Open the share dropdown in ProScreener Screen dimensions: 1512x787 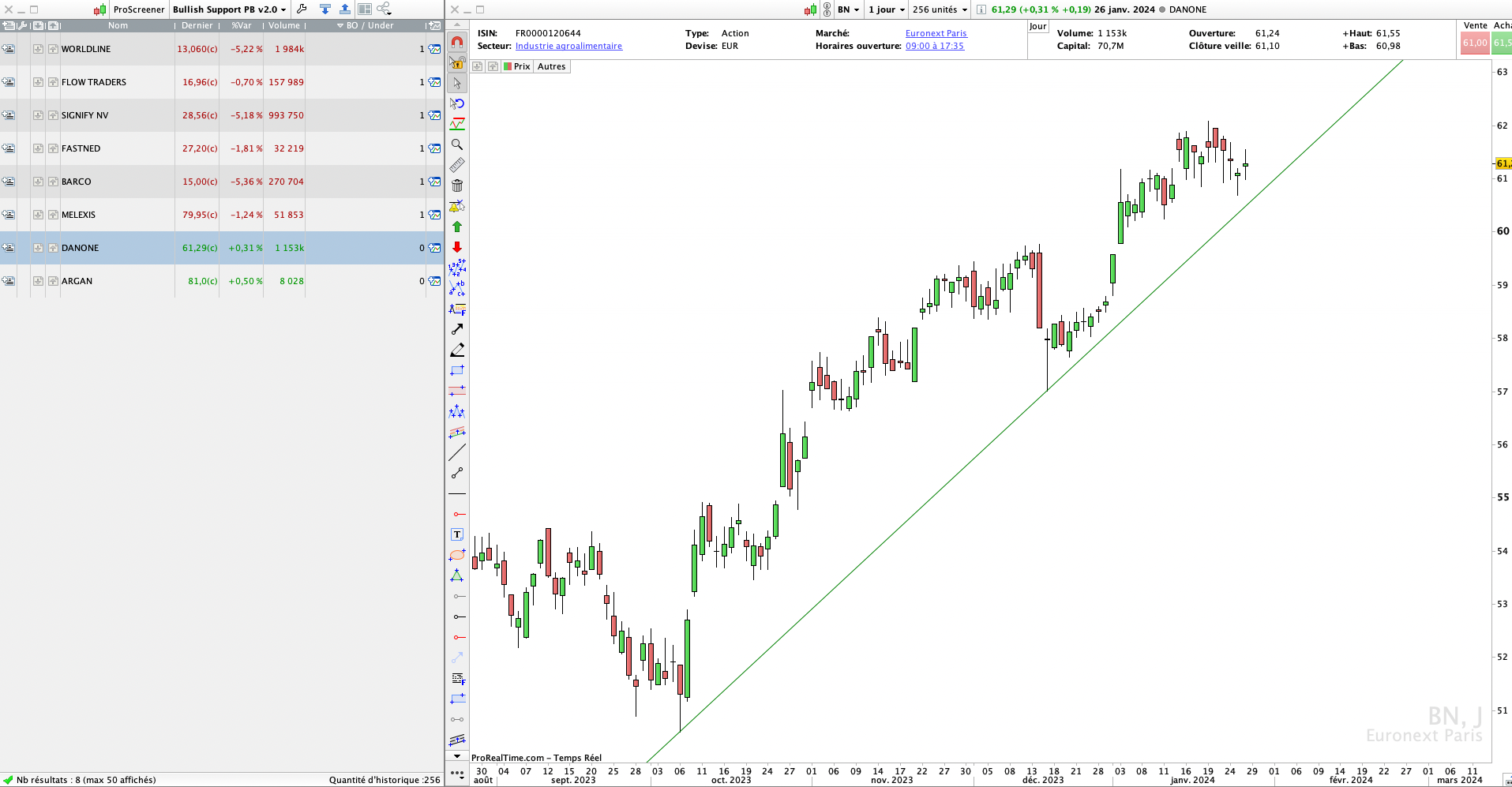point(385,9)
